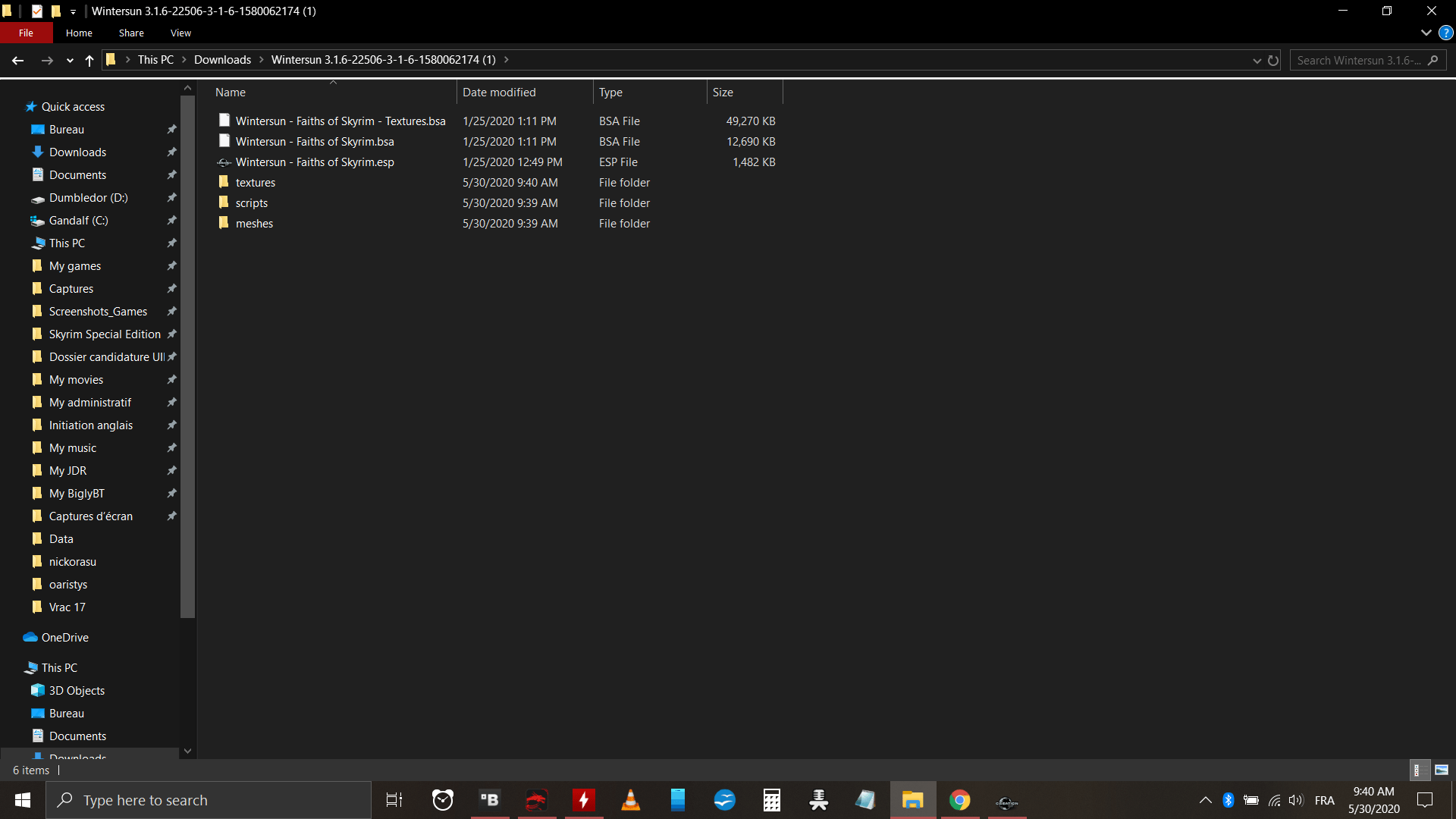The image size is (1456, 819).
Task: Open Bureau under Quick access
Action: [x=67, y=130]
